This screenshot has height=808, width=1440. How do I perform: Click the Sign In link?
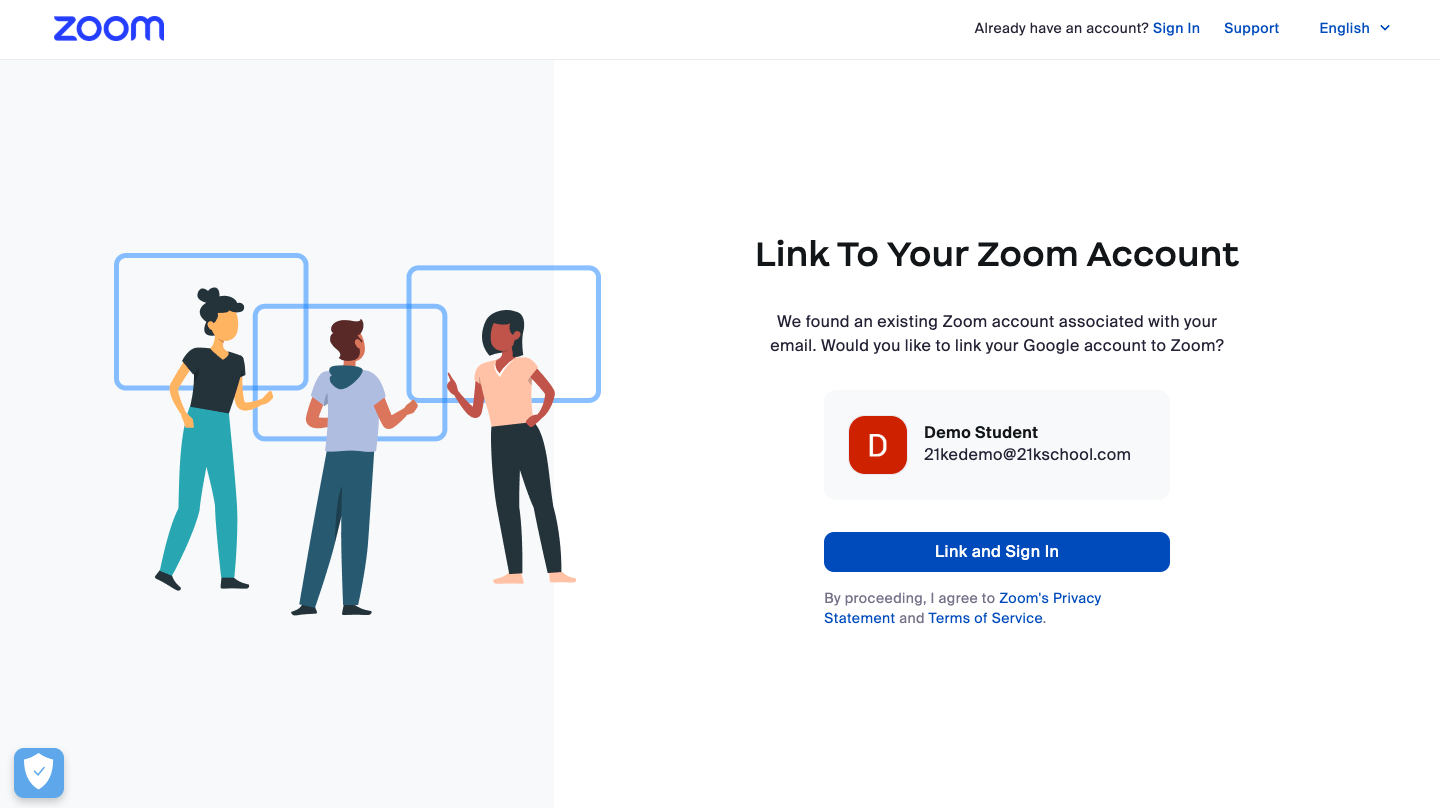click(x=1176, y=28)
